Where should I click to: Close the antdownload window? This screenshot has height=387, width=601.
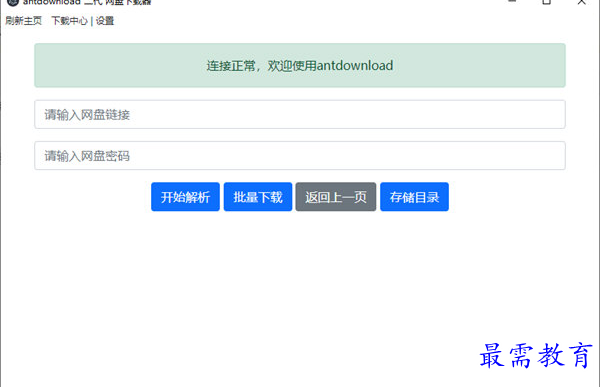pos(581,2)
